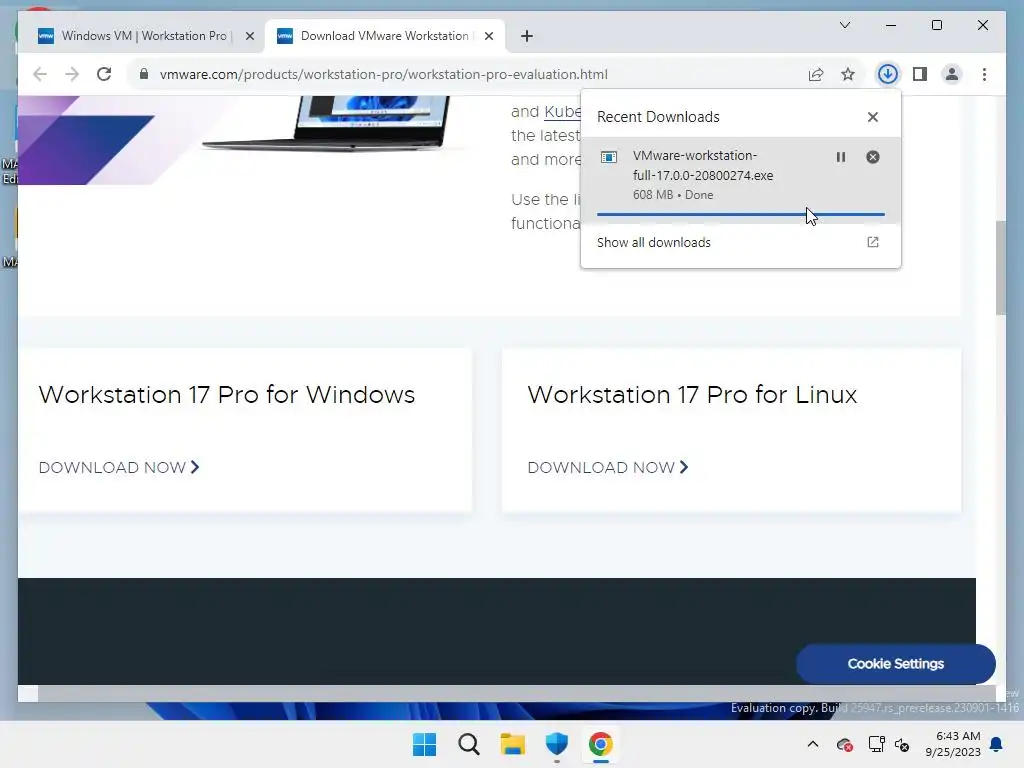Switch to the Windows VM Workstation Pro tab
This screenshot has width=1024, height=768.
(144, 36)
